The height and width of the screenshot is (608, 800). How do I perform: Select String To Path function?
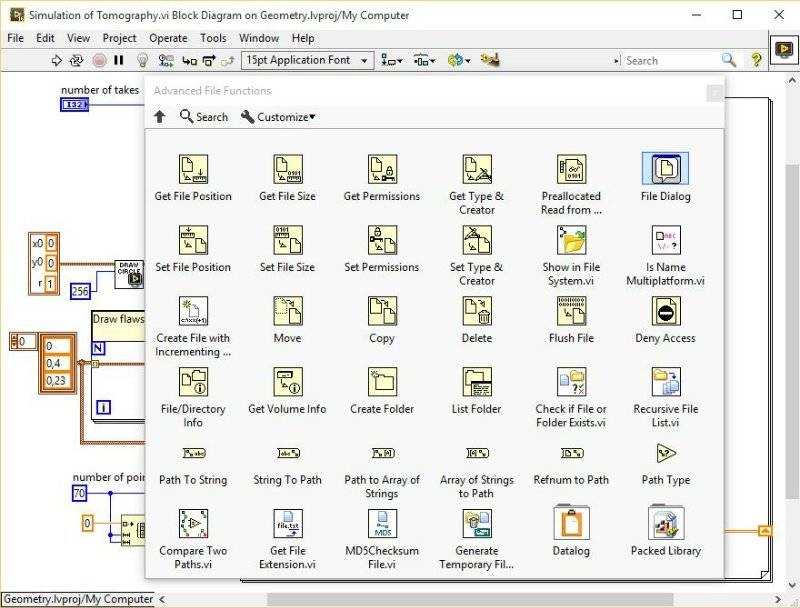point(288,453)
